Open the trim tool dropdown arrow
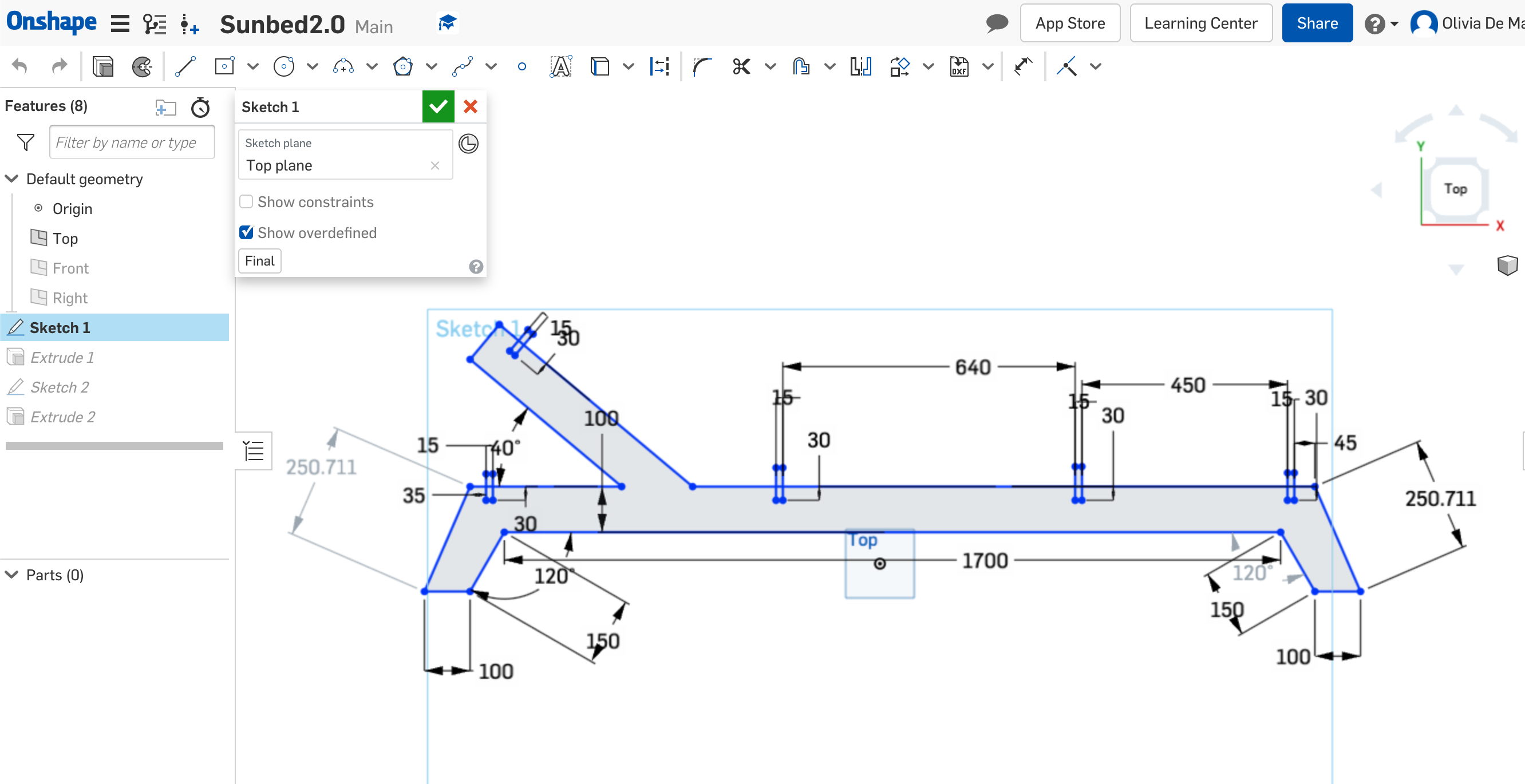The height and width of the screenshot is (784, 1525). click(770, 66)
